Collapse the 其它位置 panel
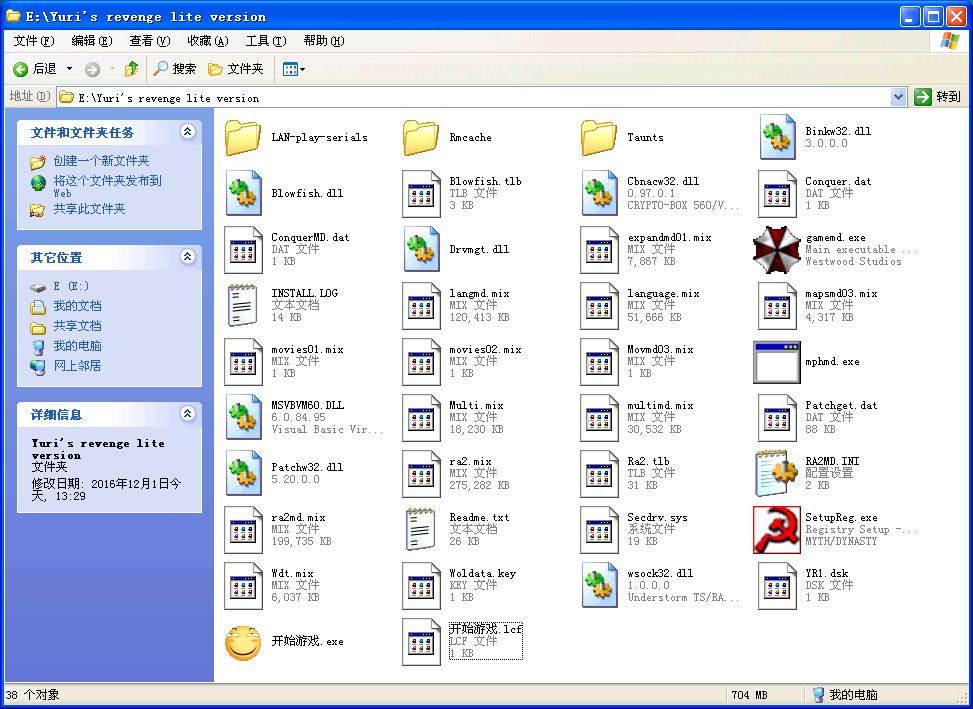Image resolution: width=973 pixels, height=709 pixels. (x=187, y=256)
